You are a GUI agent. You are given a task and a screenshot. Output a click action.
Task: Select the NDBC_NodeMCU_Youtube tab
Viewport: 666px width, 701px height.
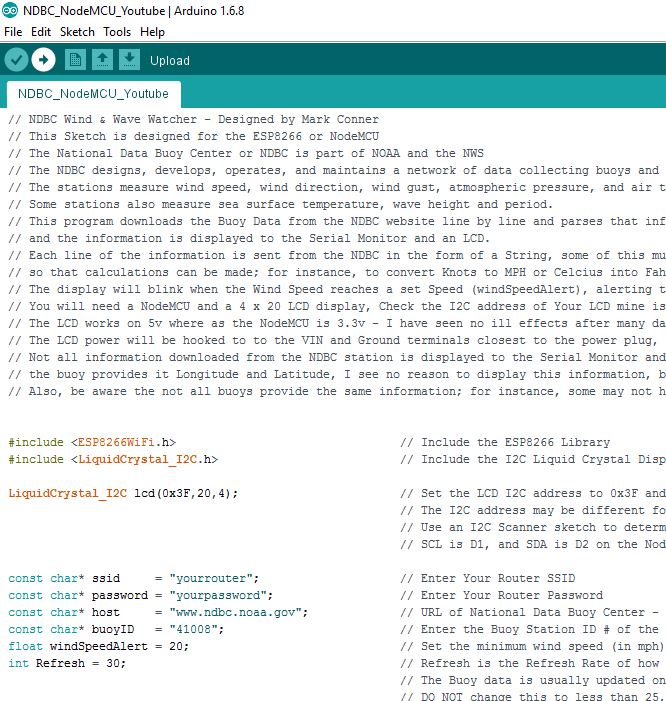(93, 94)
